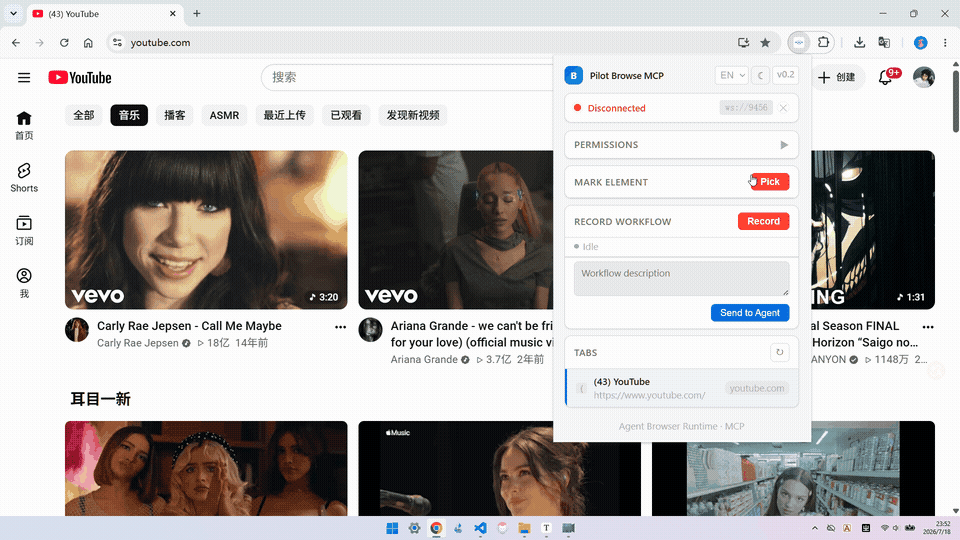
Task: Open Carly Rae Jepsen channel avatar
Action: [x=77, y=330]
